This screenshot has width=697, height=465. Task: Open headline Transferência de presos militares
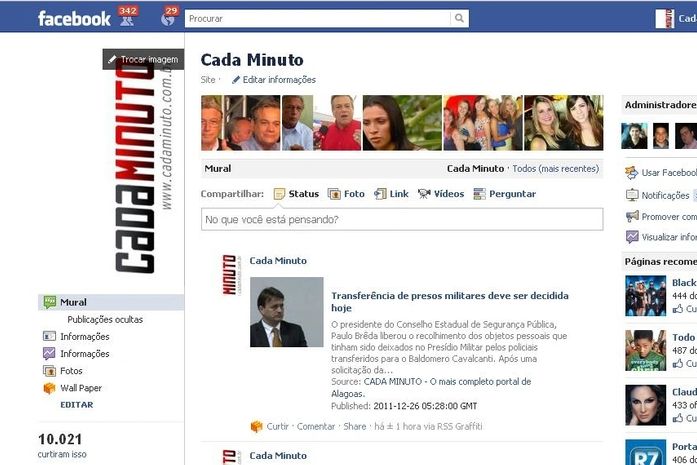tap(449, 302)
